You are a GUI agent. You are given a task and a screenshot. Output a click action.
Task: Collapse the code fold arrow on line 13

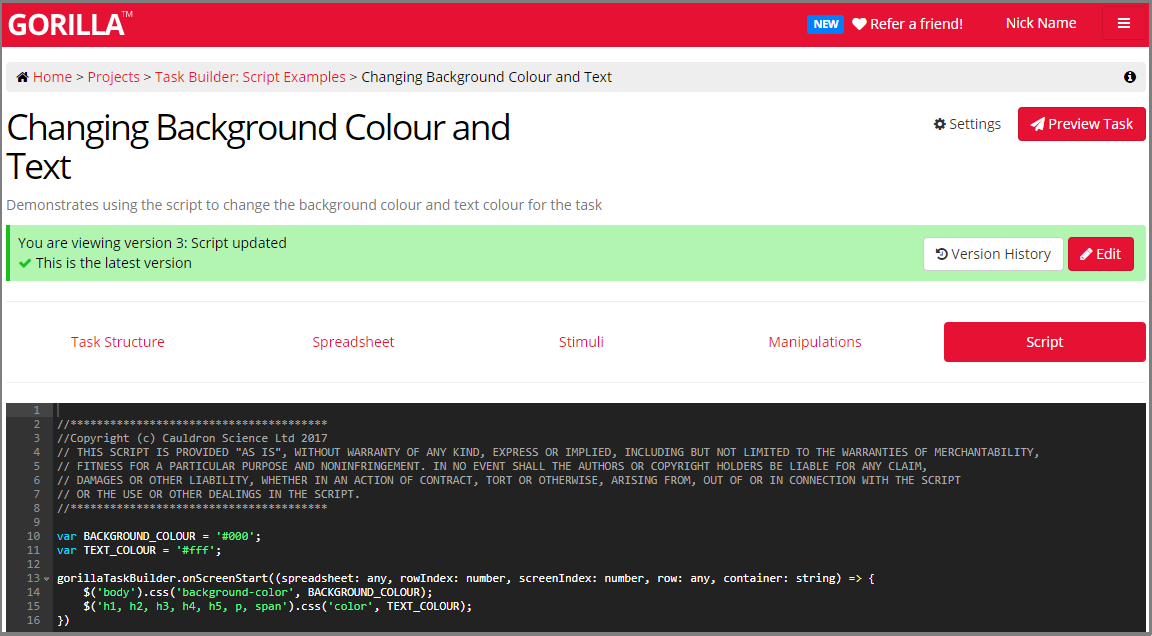click(47, 579)
